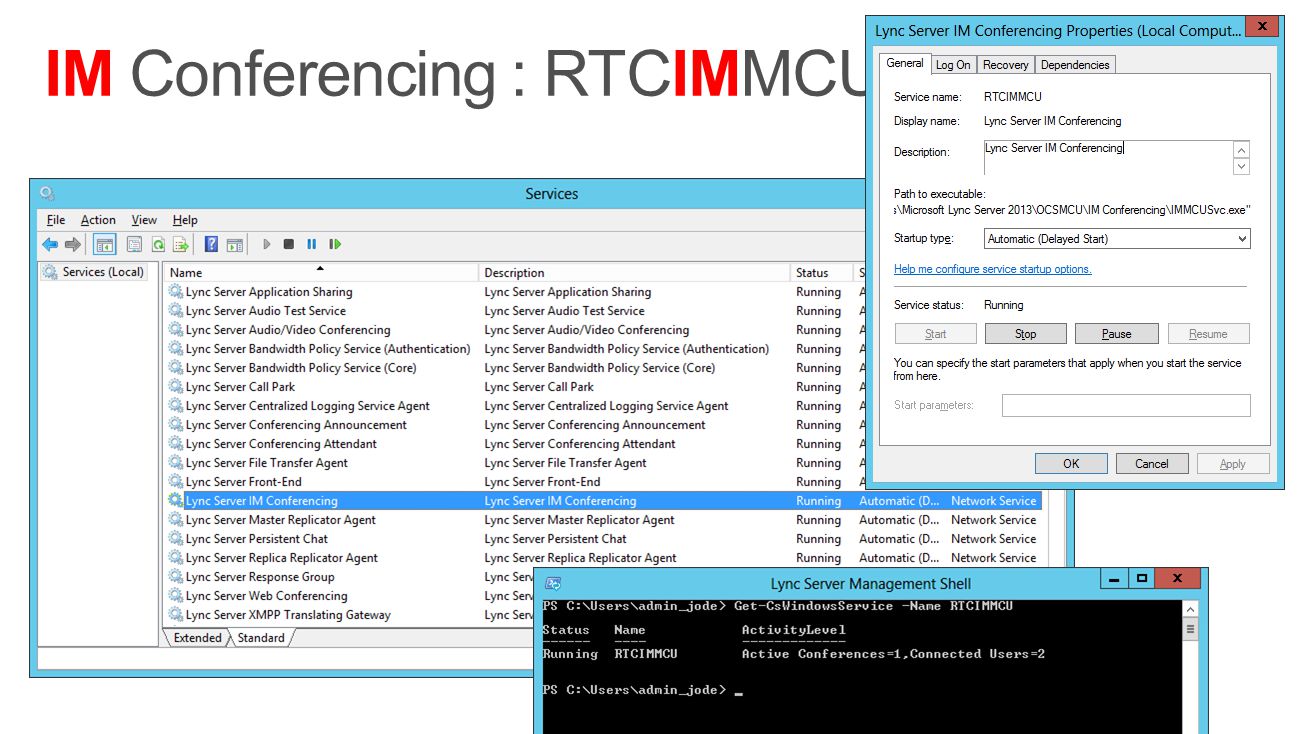Select Lync Server Replica Replicator Agent row

[603, 558]
